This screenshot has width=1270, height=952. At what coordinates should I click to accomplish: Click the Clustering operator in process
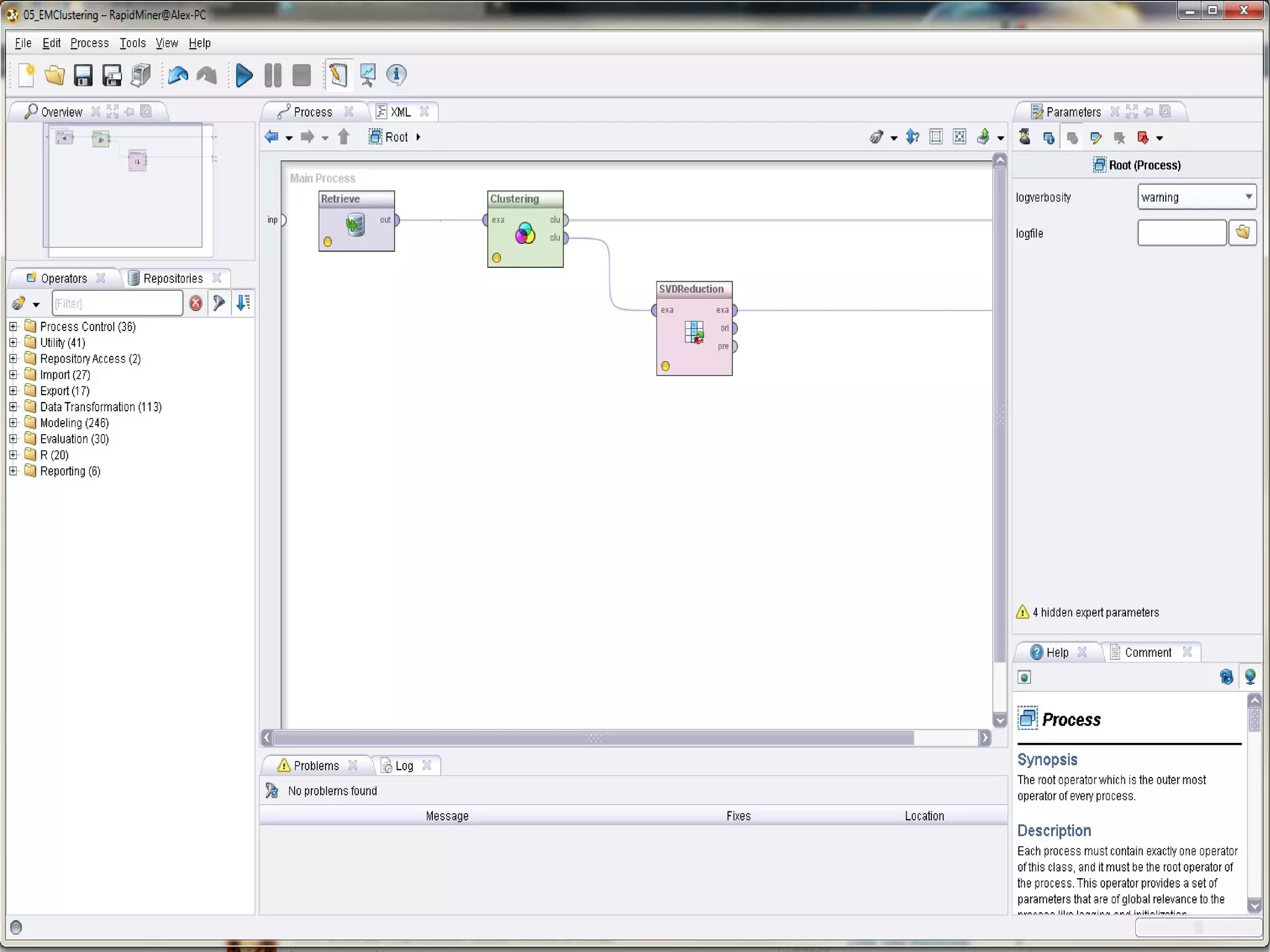coord(525,229)
